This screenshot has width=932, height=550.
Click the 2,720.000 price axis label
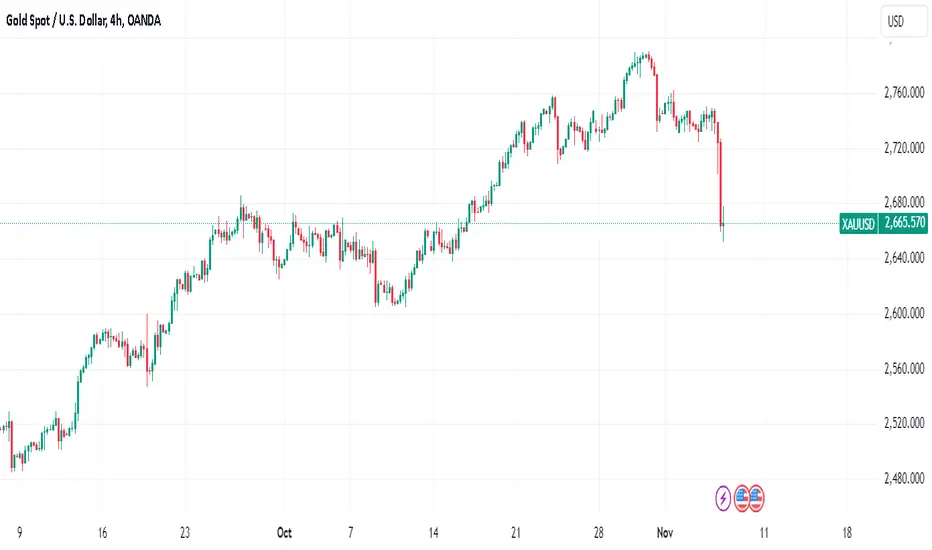click(x=904, y=147)
